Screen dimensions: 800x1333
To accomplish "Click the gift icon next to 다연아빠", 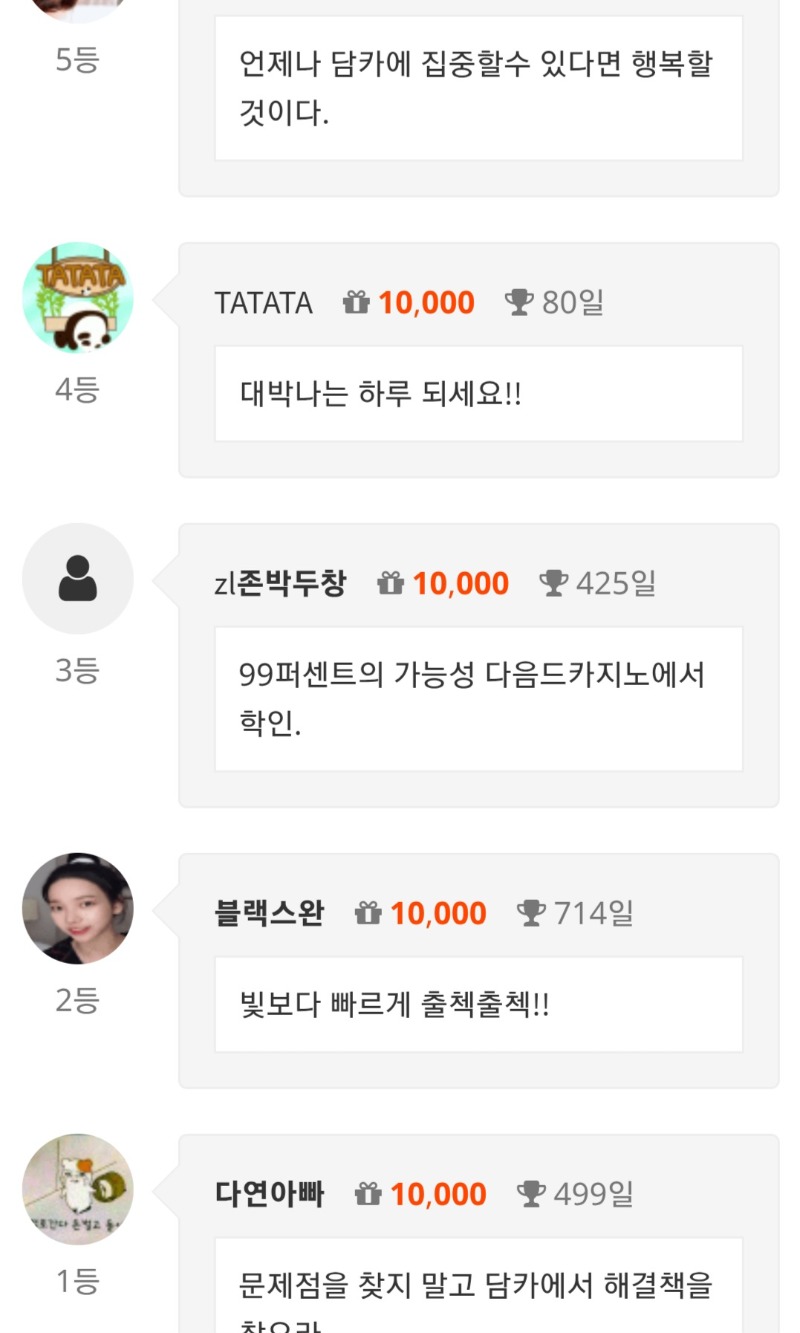I will tap(368, 1194).
